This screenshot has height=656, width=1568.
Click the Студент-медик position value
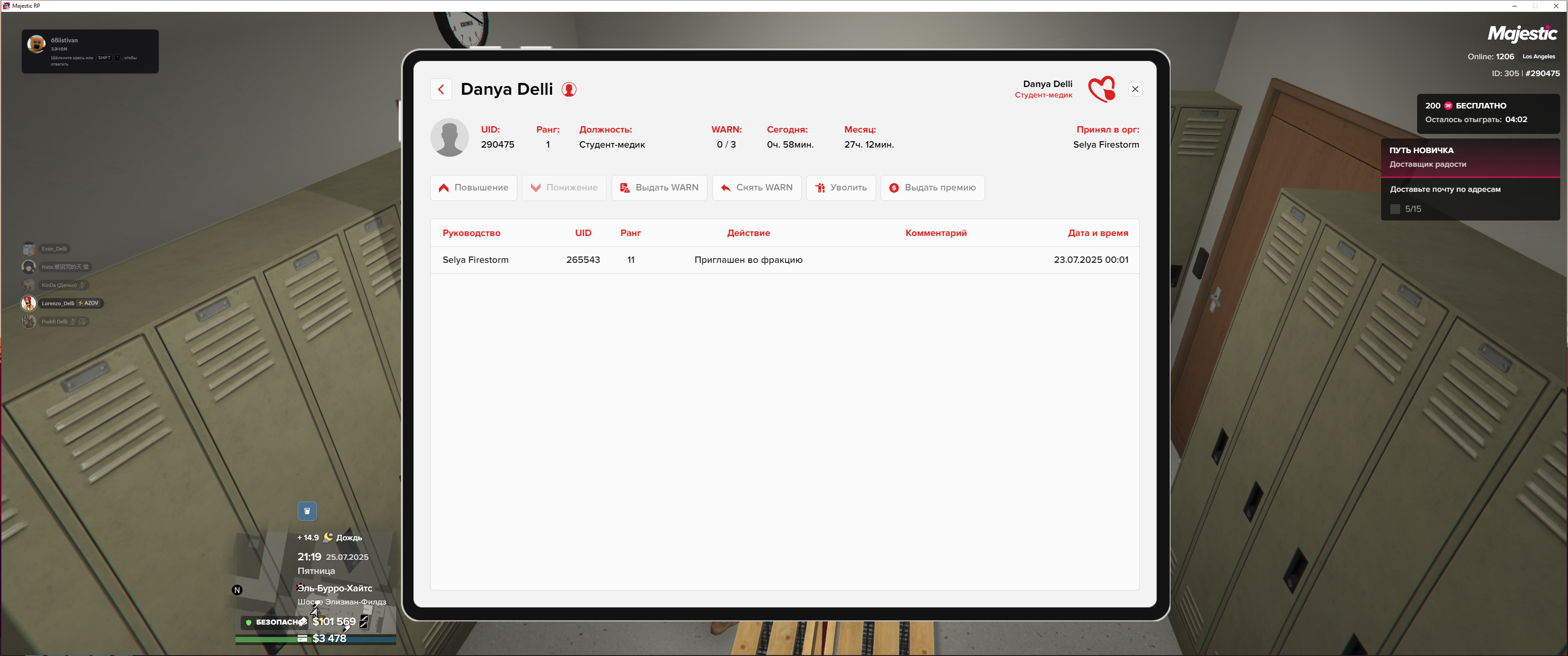pos(612,145)
